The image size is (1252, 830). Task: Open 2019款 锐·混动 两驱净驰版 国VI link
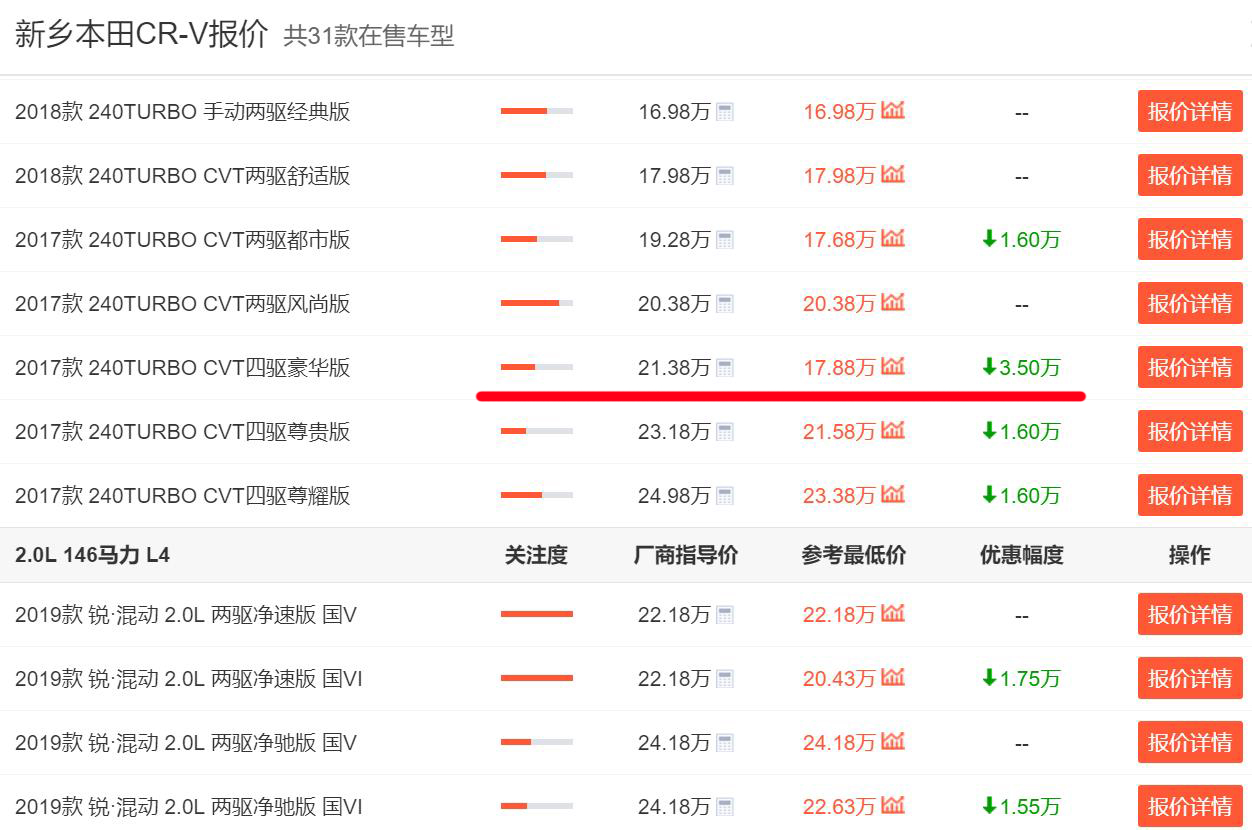point(189,807)
